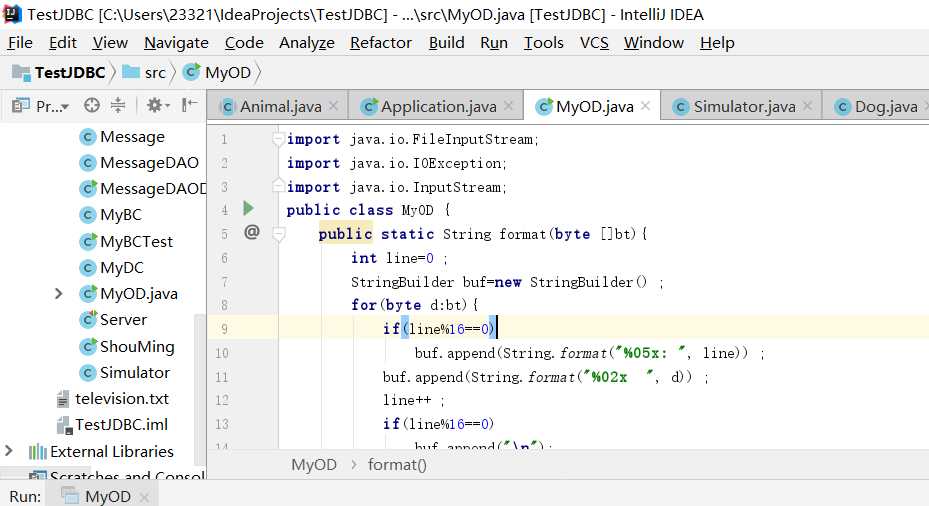Image resolution: width=929 pixels, height=506 pixels.
Task: Select TestJDBC.iml file in project tree
Action: (x=112, y=424)
